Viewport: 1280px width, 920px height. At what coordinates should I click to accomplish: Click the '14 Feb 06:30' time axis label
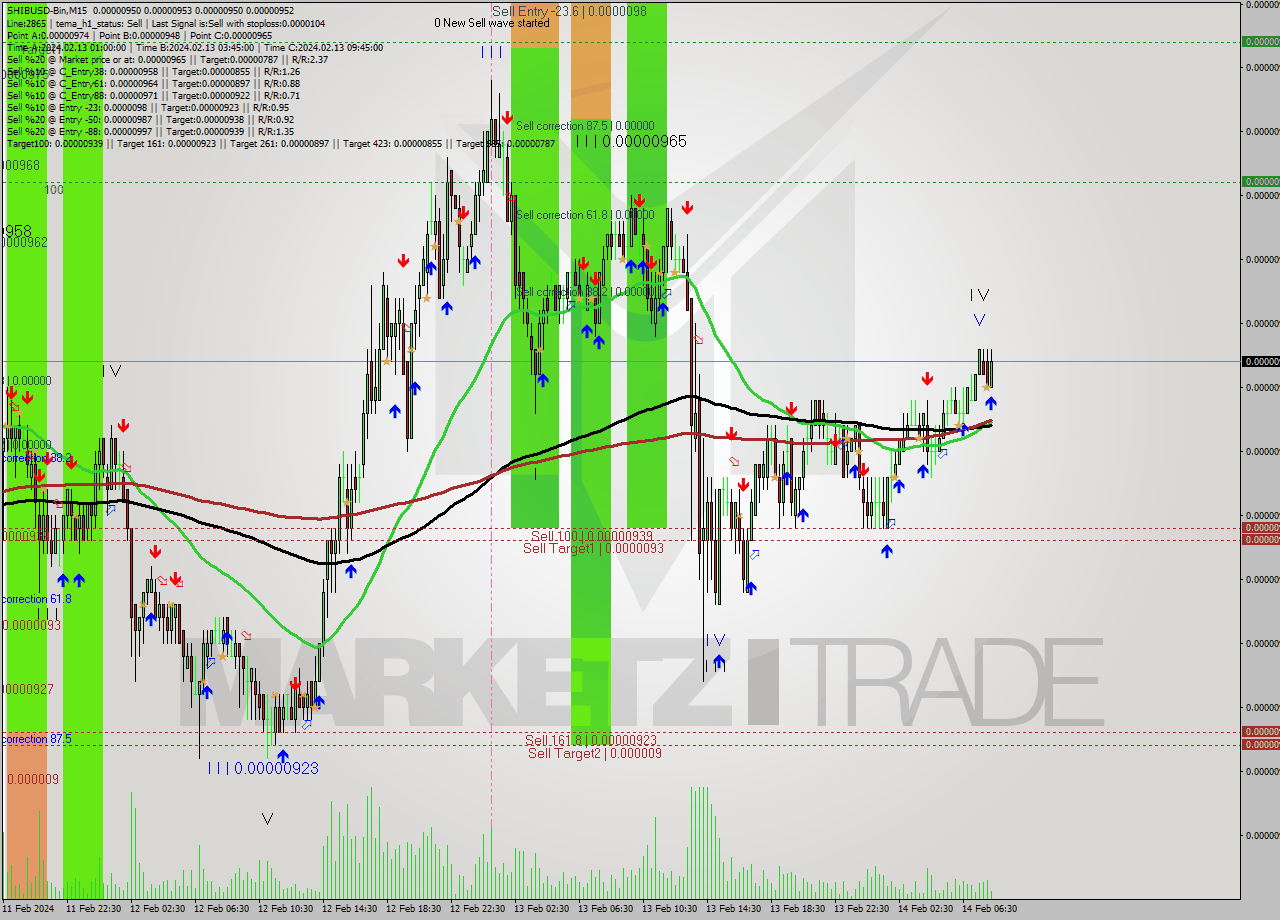(990, 909)
